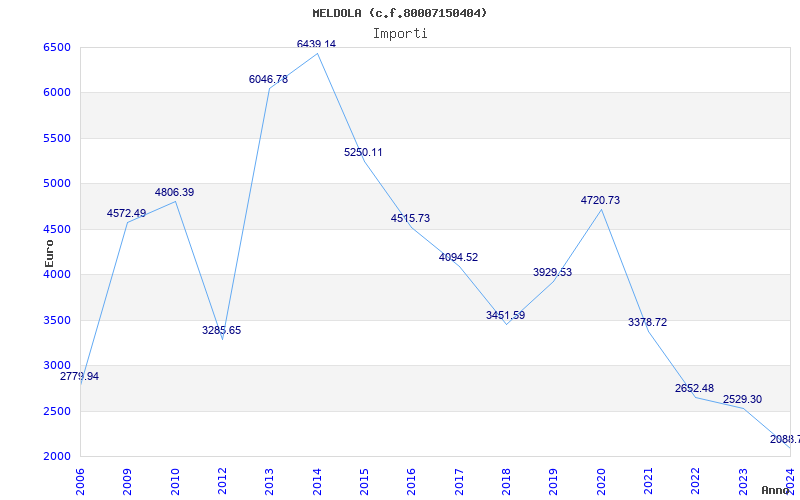Click the 5000 y-axis tick label
This screenshot has height=500, width=800.
point(56,184)
